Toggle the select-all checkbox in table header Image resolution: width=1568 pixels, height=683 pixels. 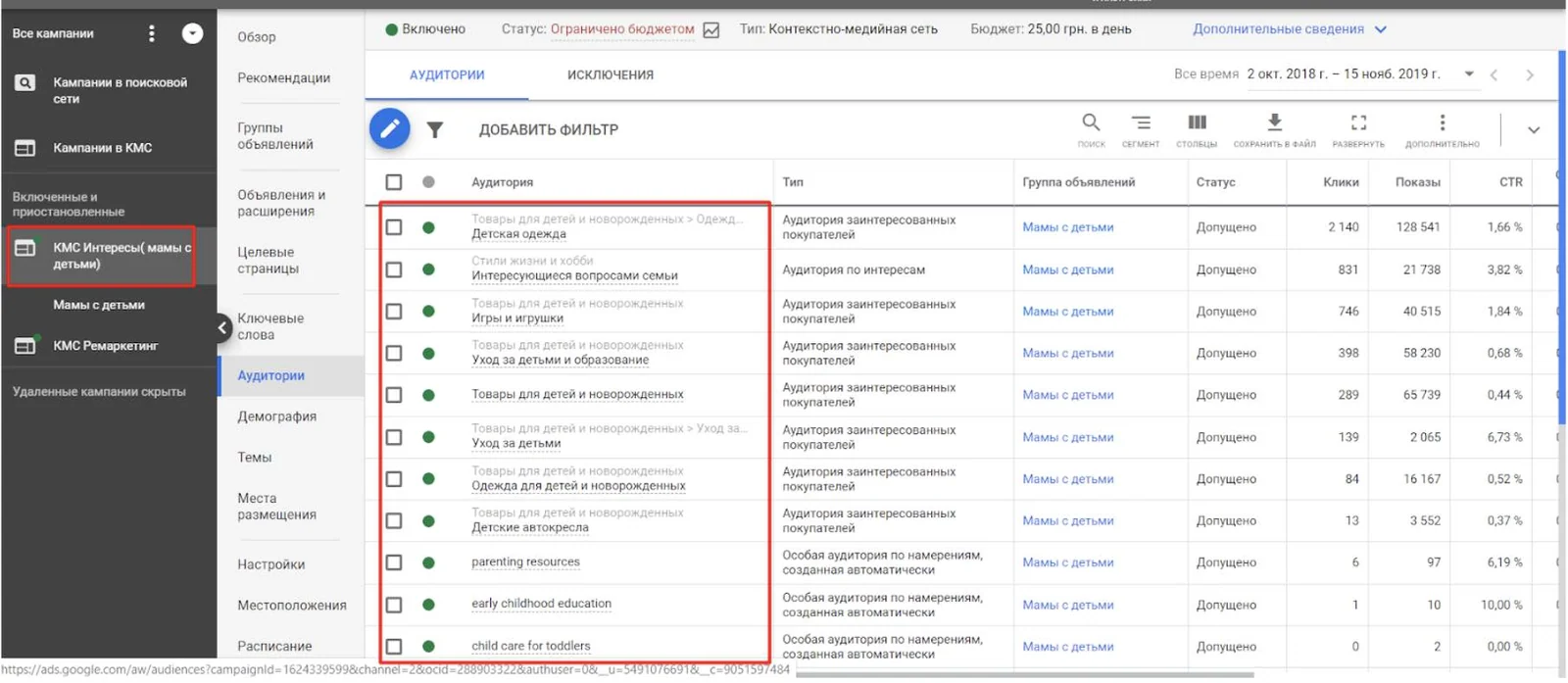(x=394, y=182)
